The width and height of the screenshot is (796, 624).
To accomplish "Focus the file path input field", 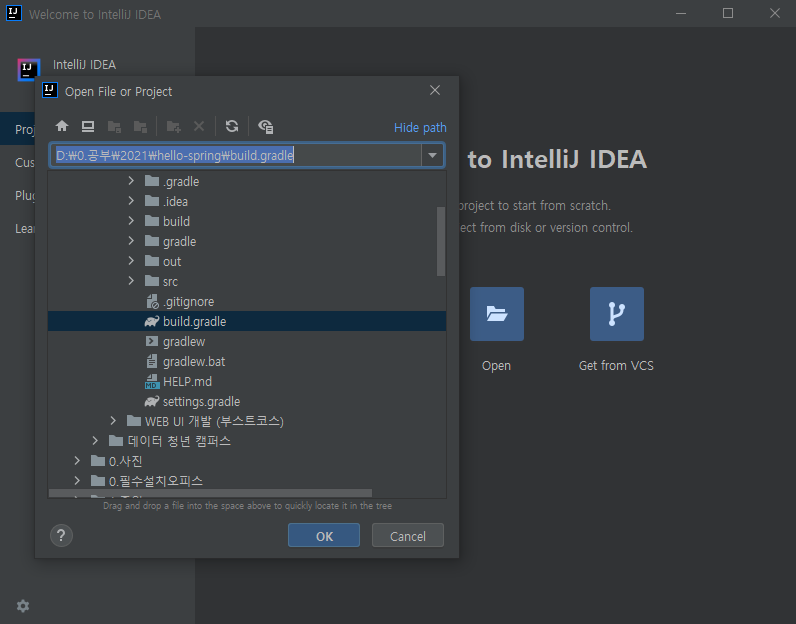I will coord(236,155).
